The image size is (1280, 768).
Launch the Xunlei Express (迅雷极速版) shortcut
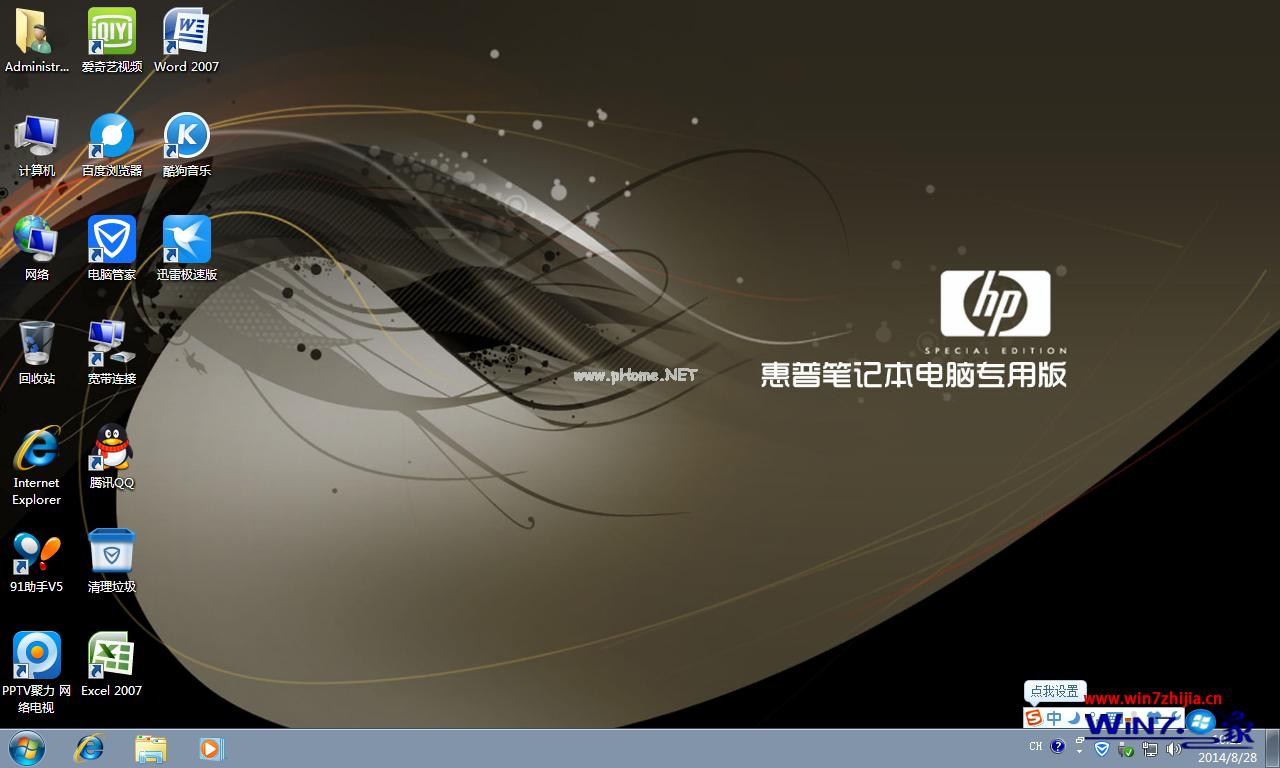187,249
